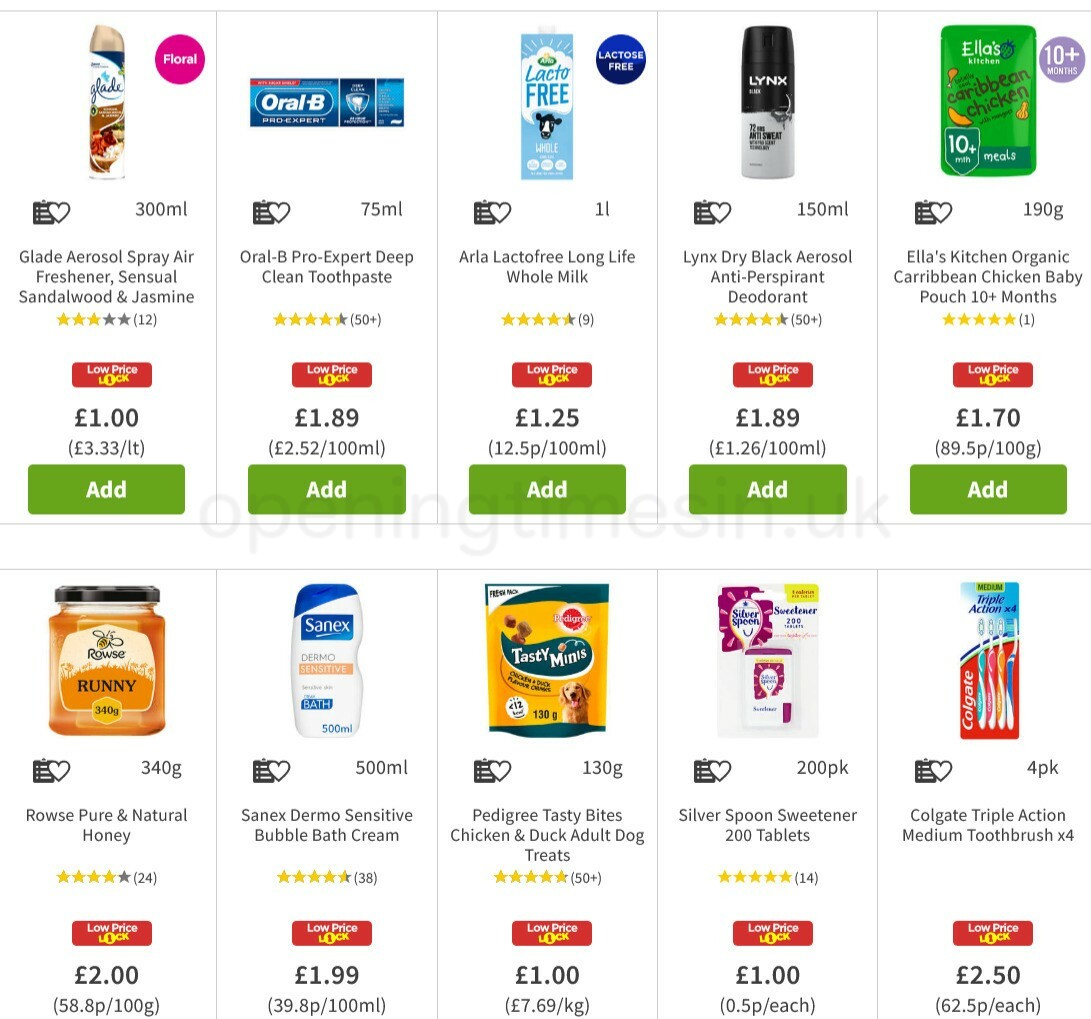The height and width of the screenshot is (1019, 1091).
Task: Add Arla Lactofree Whole Milk to basket
Action: 547,489
